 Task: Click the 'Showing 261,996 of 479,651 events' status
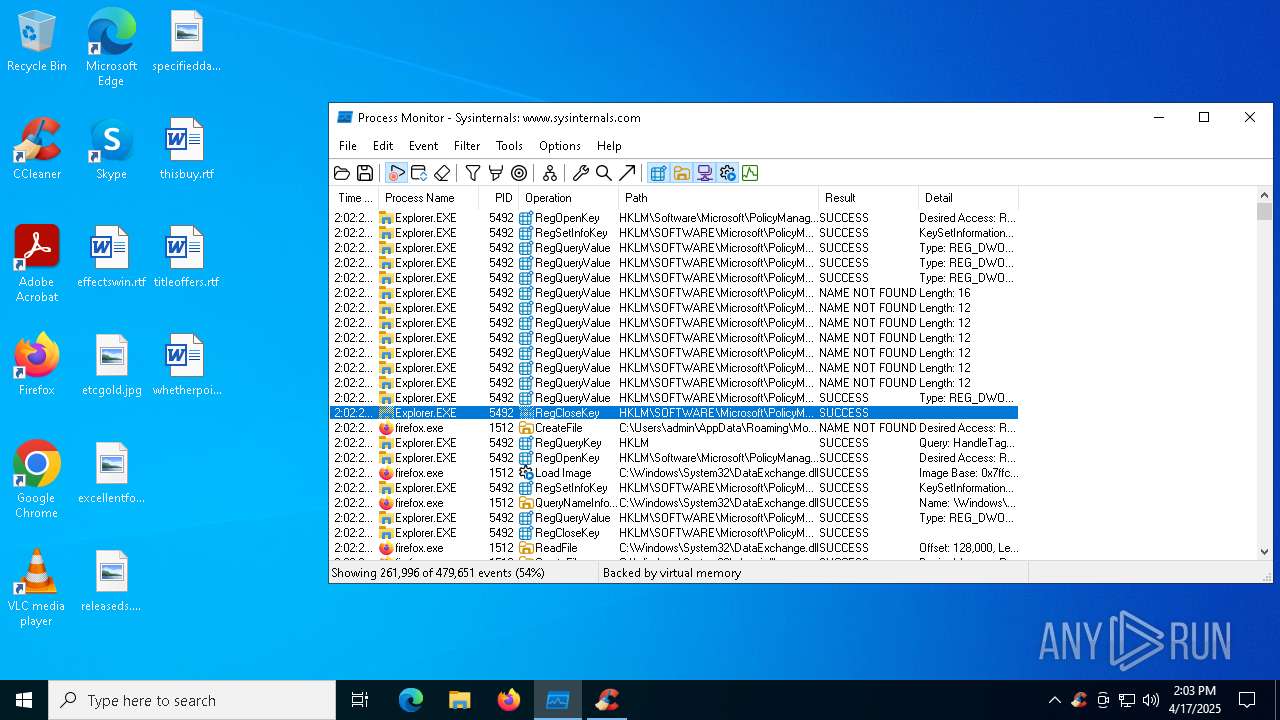pos(438,573)
